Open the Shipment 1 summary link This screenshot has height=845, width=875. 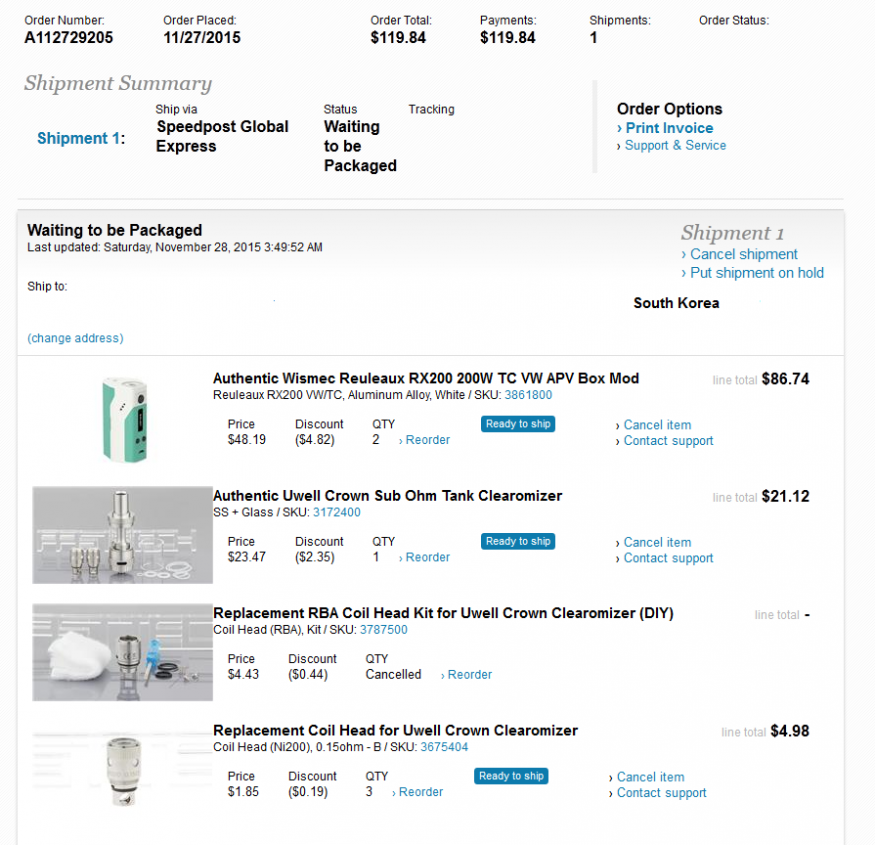[x=78, y=139]
